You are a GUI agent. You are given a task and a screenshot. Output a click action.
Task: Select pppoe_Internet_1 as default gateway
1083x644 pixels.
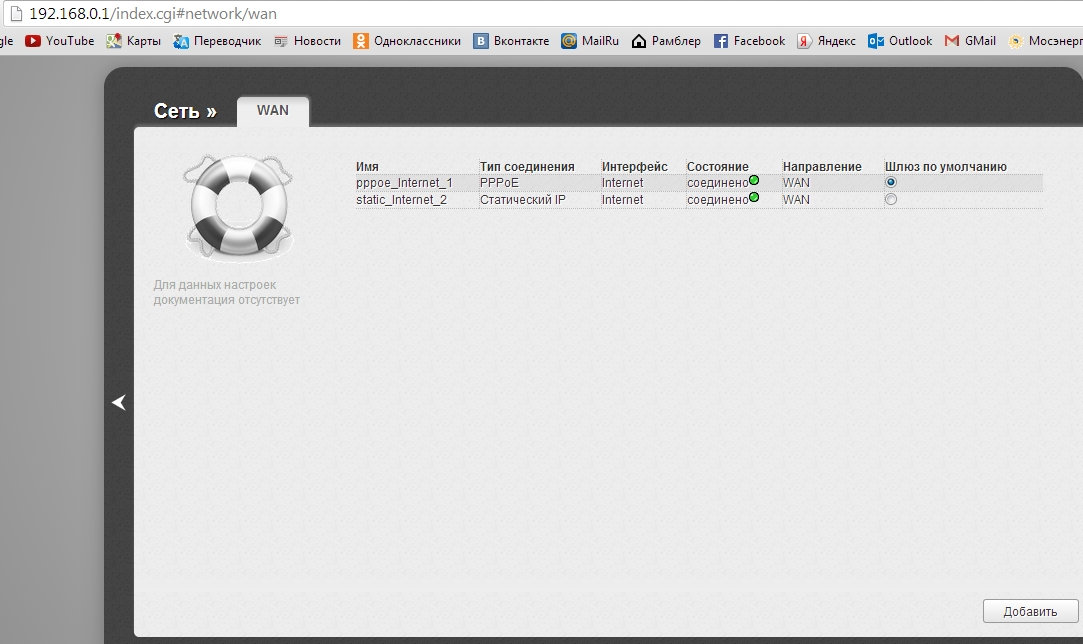coord(891,182)
